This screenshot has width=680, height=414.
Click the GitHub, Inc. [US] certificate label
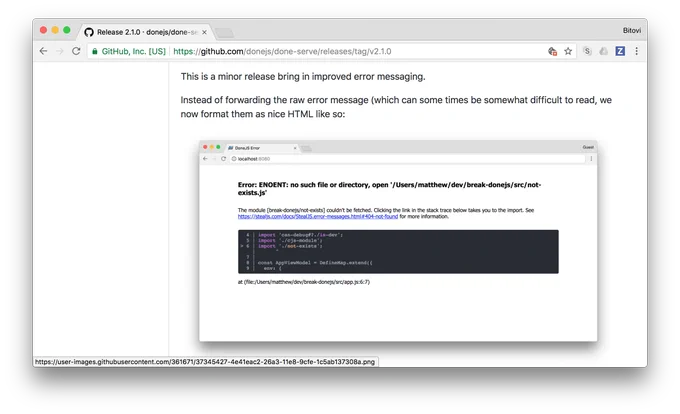[x=134, y=51]
